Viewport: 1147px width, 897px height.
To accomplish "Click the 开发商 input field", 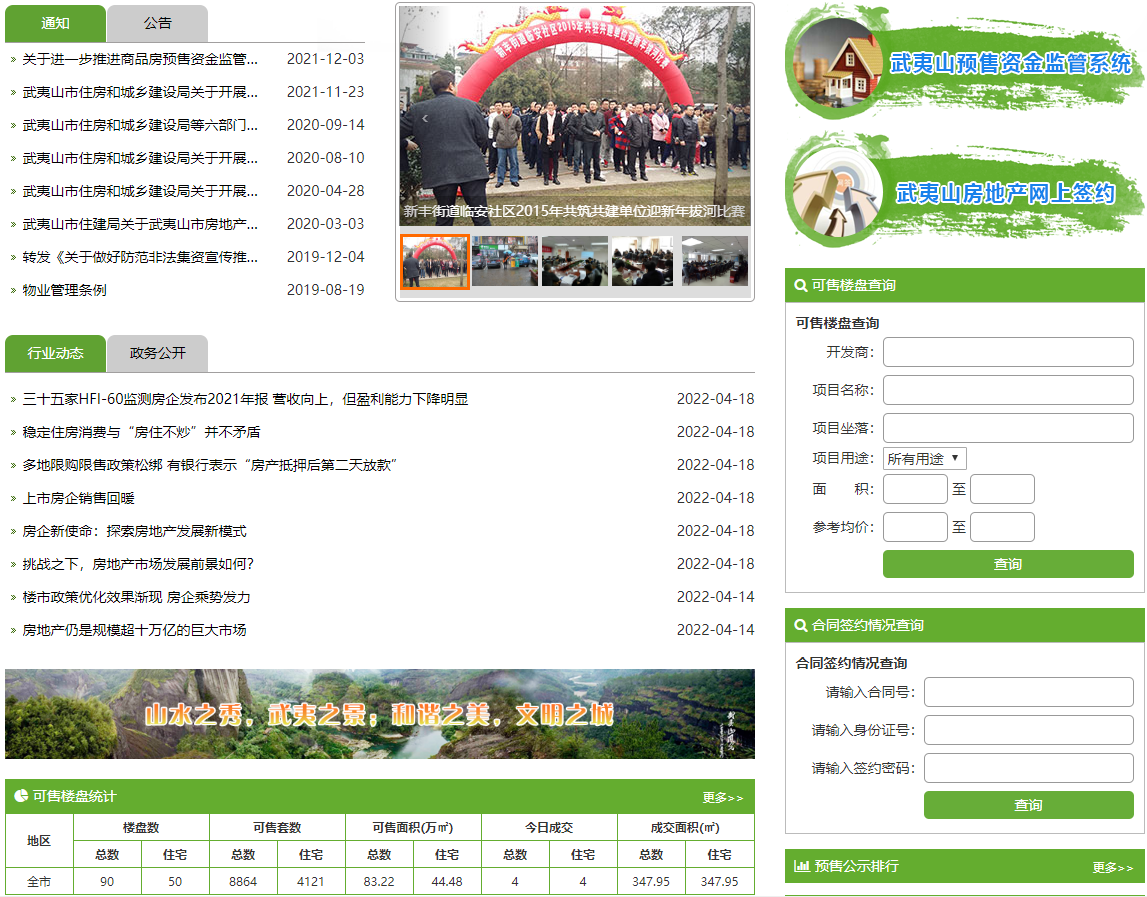I will [1008, 352].
